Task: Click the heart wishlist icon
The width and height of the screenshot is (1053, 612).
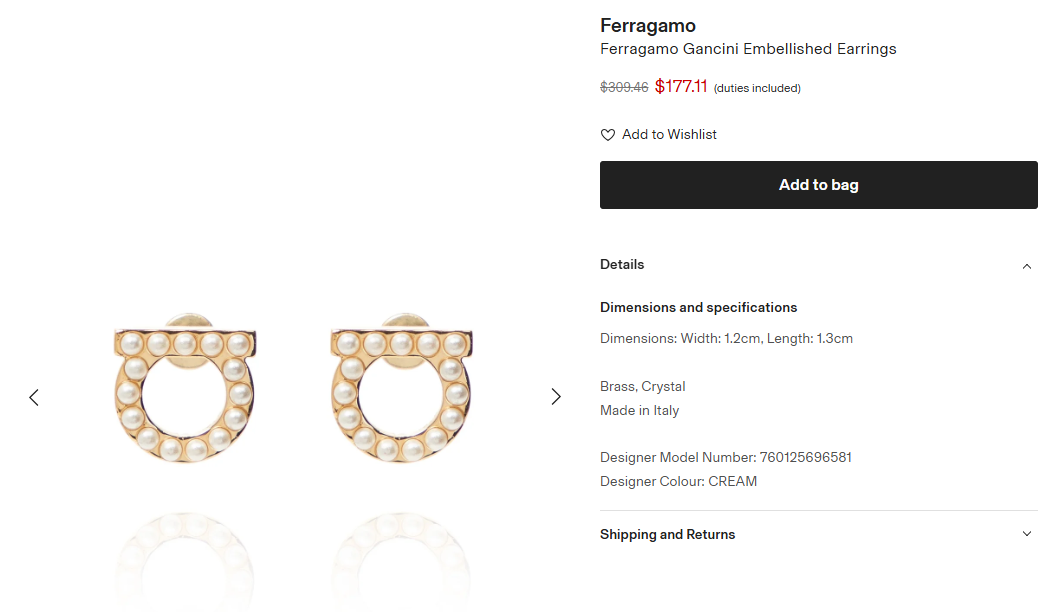Action: 608,135
